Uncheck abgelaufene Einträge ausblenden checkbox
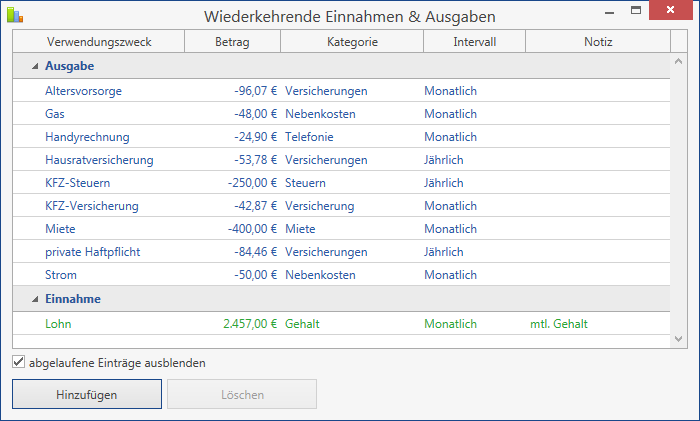 [19, 362]
